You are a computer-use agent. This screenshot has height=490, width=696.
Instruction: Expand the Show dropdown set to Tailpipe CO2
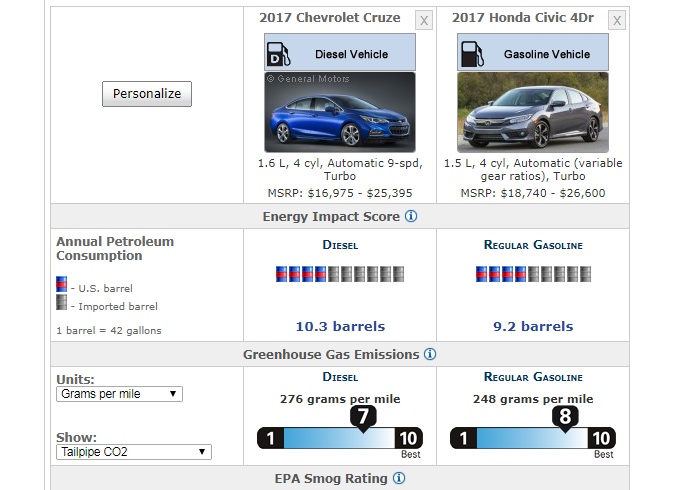pyautogui.click(x=134, y=452)
